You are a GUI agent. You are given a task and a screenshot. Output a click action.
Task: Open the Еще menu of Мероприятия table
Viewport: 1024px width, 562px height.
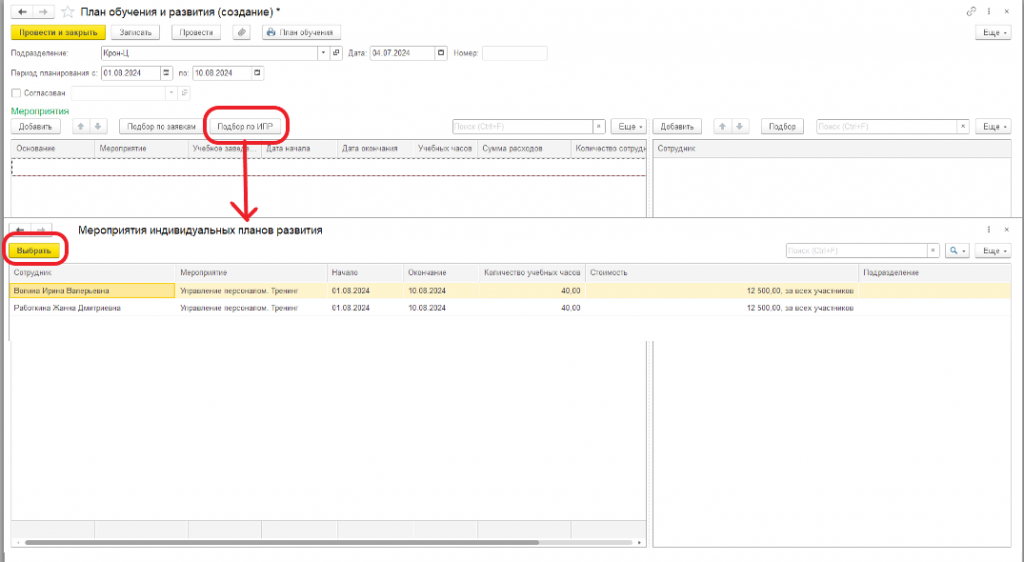(x=629, y=127)
